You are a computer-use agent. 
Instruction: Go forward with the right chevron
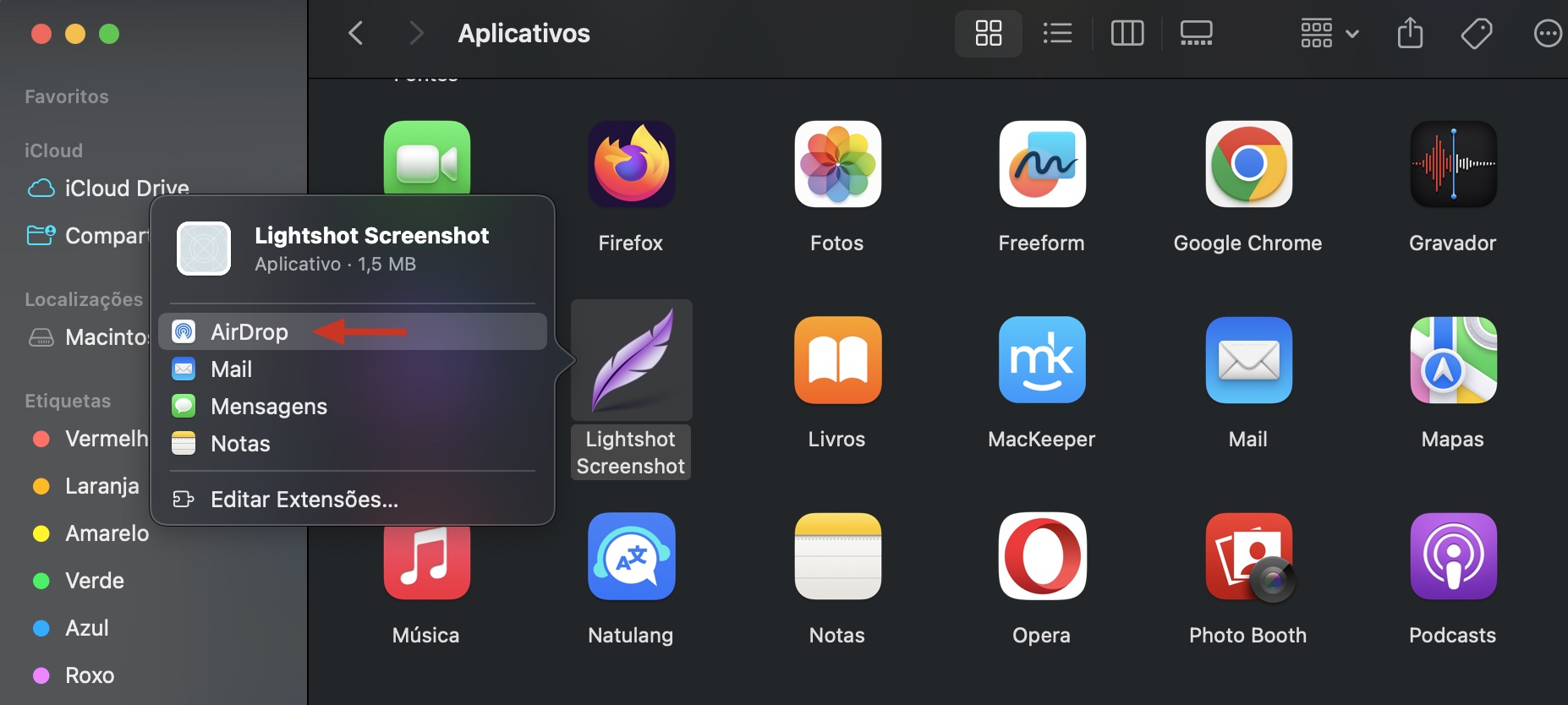coord(415,34)
